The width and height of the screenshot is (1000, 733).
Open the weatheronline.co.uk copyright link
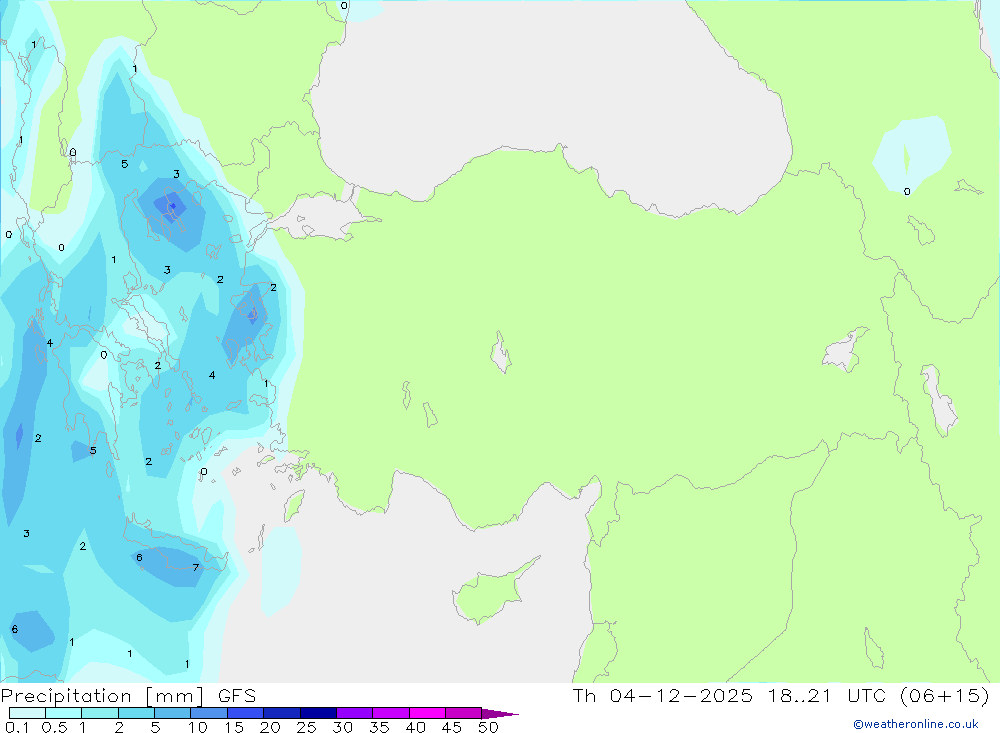(x=916, y=724)
